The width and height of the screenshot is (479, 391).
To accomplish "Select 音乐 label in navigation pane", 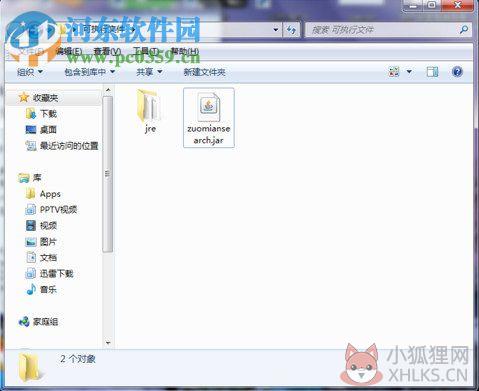I will 48,289.
